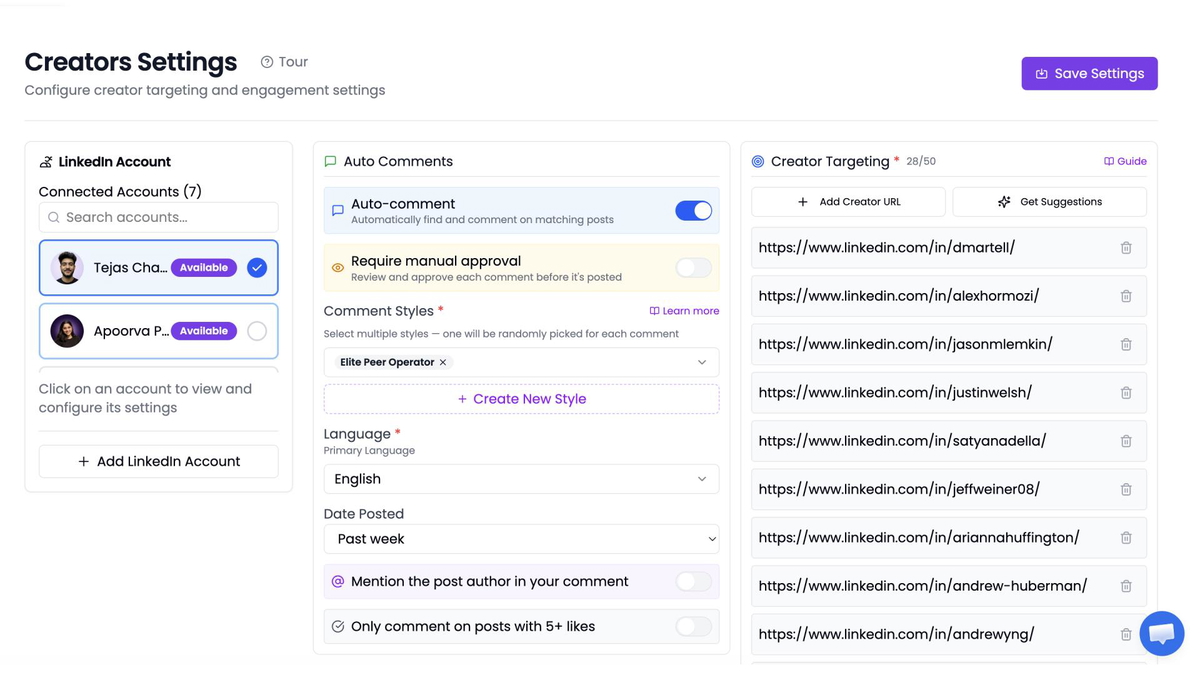The width and height of the screenshot is (1200, 675).
Task: Click Connected Accounts (7) label
Action: 120,192
